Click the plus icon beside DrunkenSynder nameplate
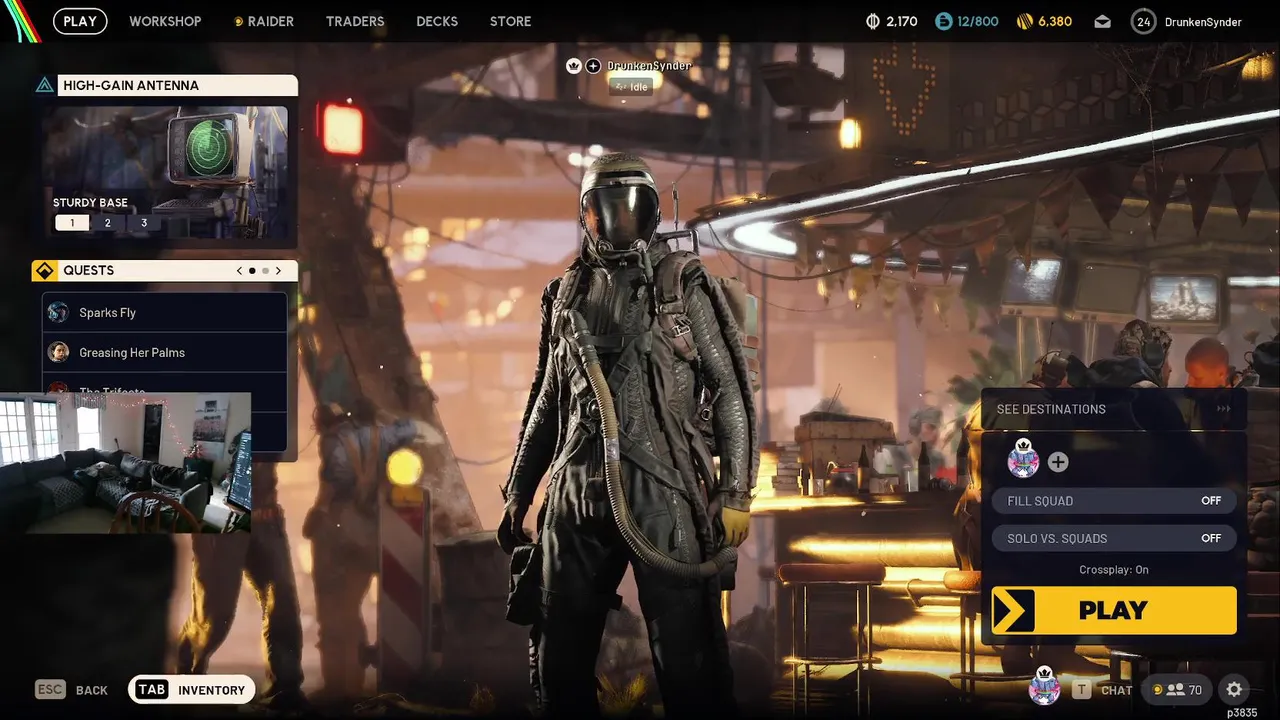Image resolution: width=1280 pixels, height=720 pixels. click(593, 66)
